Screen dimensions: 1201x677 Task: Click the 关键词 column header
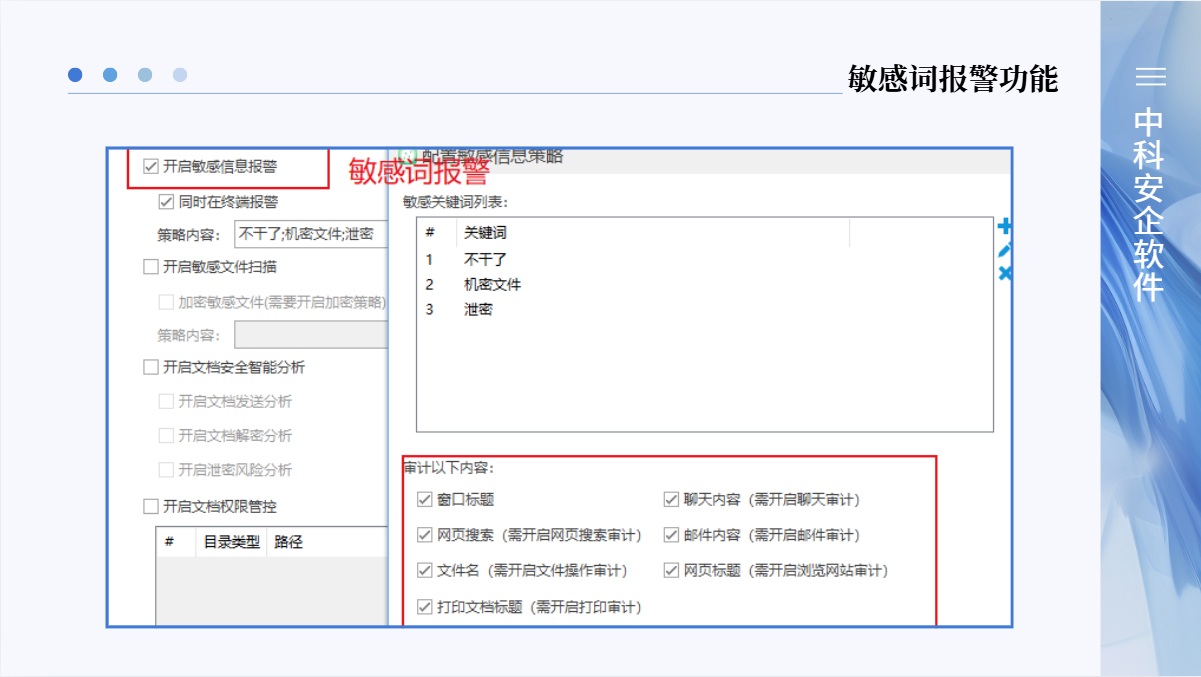pos(485,233)
